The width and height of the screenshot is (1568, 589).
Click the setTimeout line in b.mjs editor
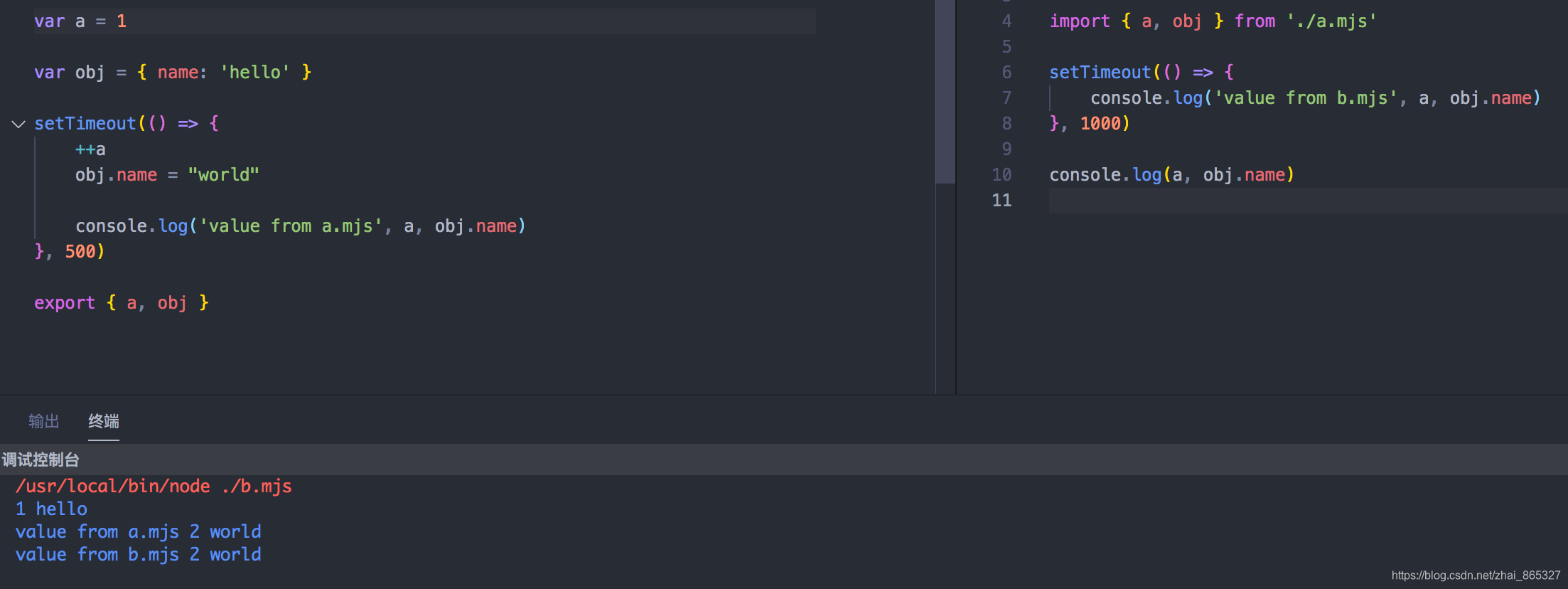coord(1142,73)
